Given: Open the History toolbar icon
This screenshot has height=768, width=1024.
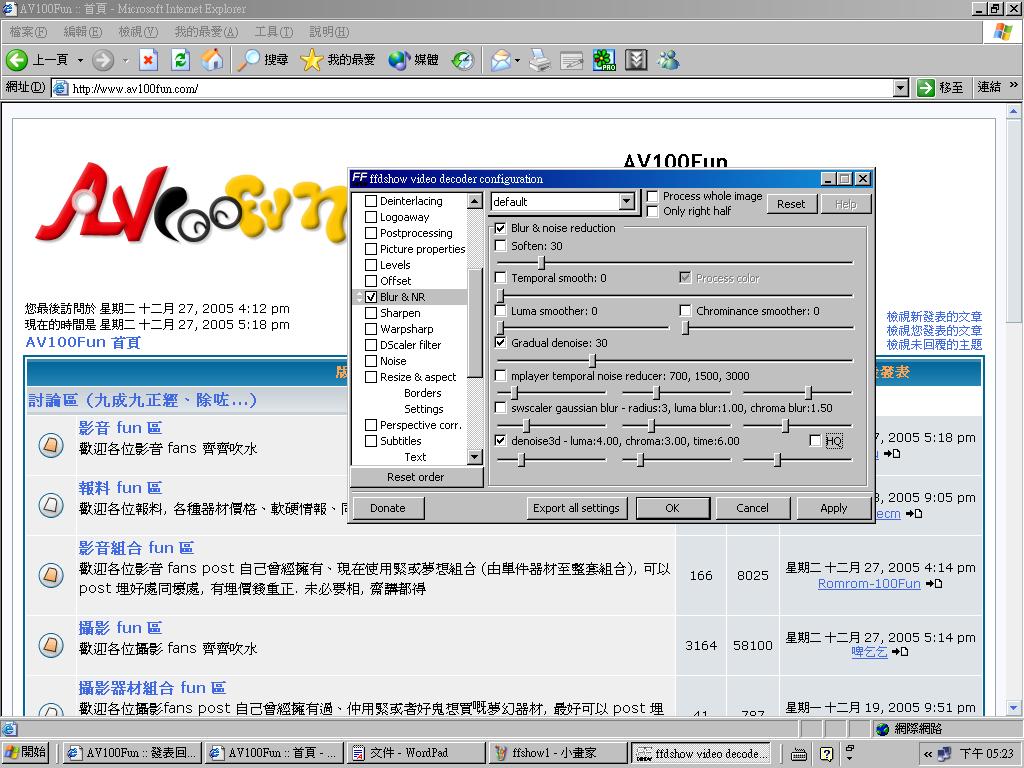Looking at the screenshot, I should (462, 60).
